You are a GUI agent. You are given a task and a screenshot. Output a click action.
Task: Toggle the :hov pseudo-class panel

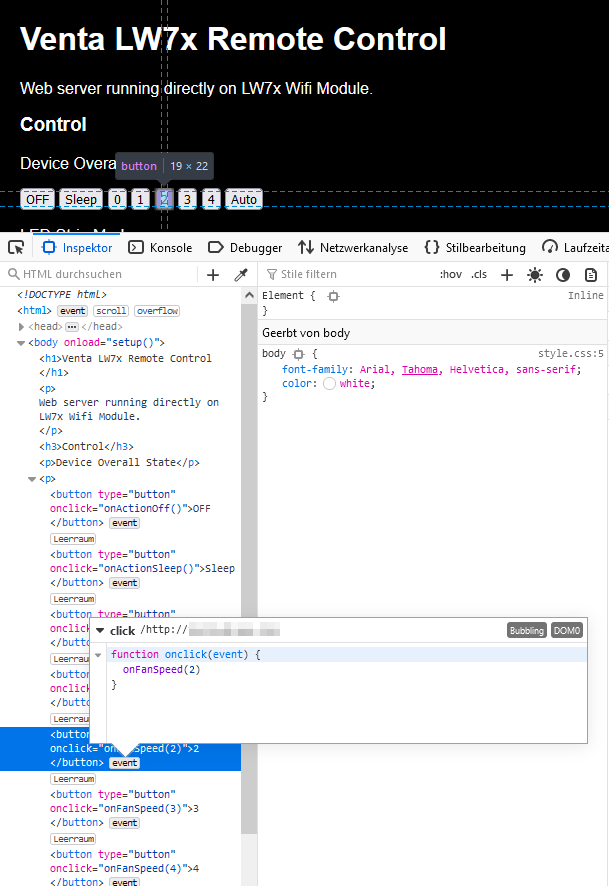point(451,275)
